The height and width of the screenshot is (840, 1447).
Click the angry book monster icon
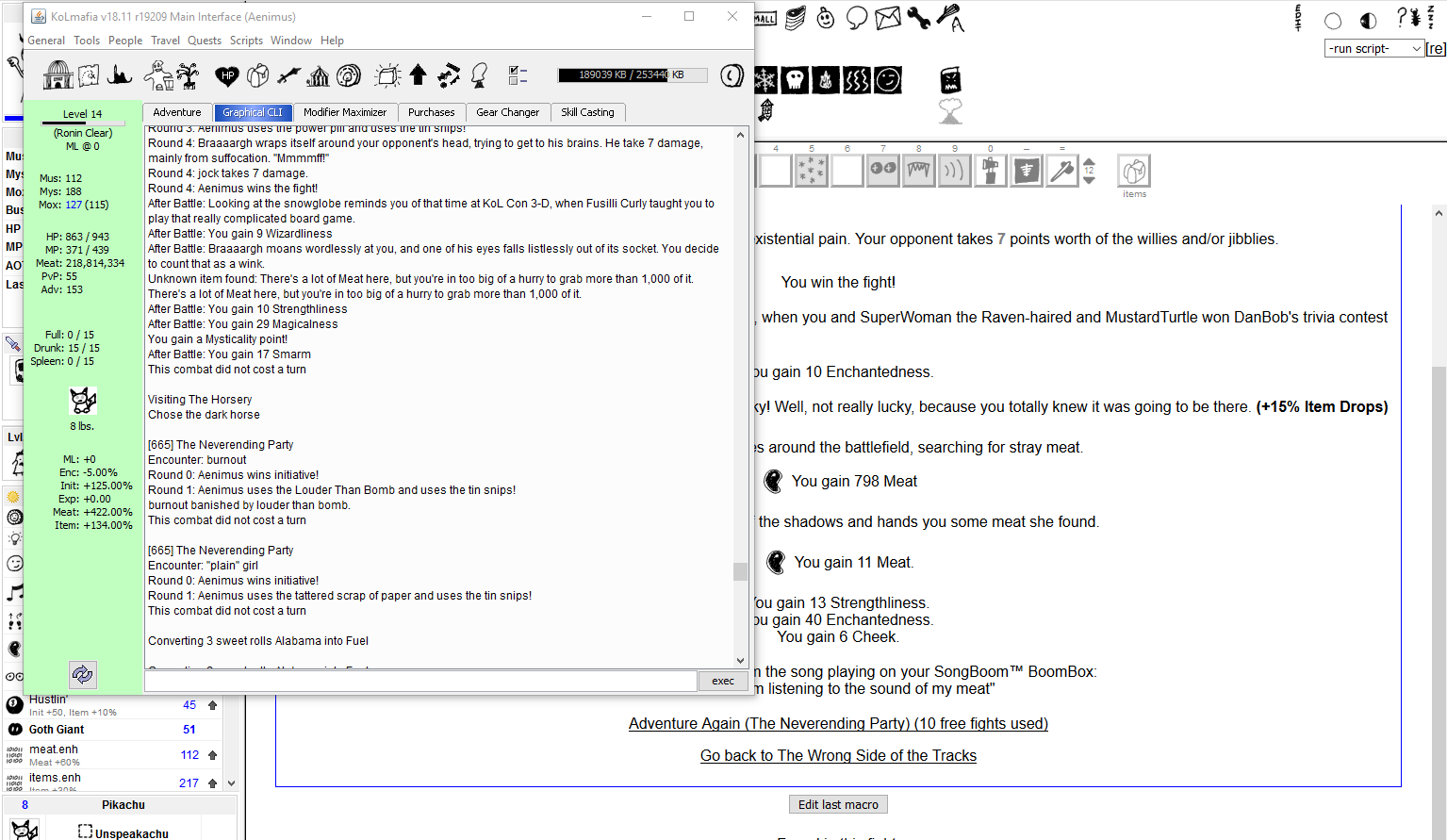(951, 80)
